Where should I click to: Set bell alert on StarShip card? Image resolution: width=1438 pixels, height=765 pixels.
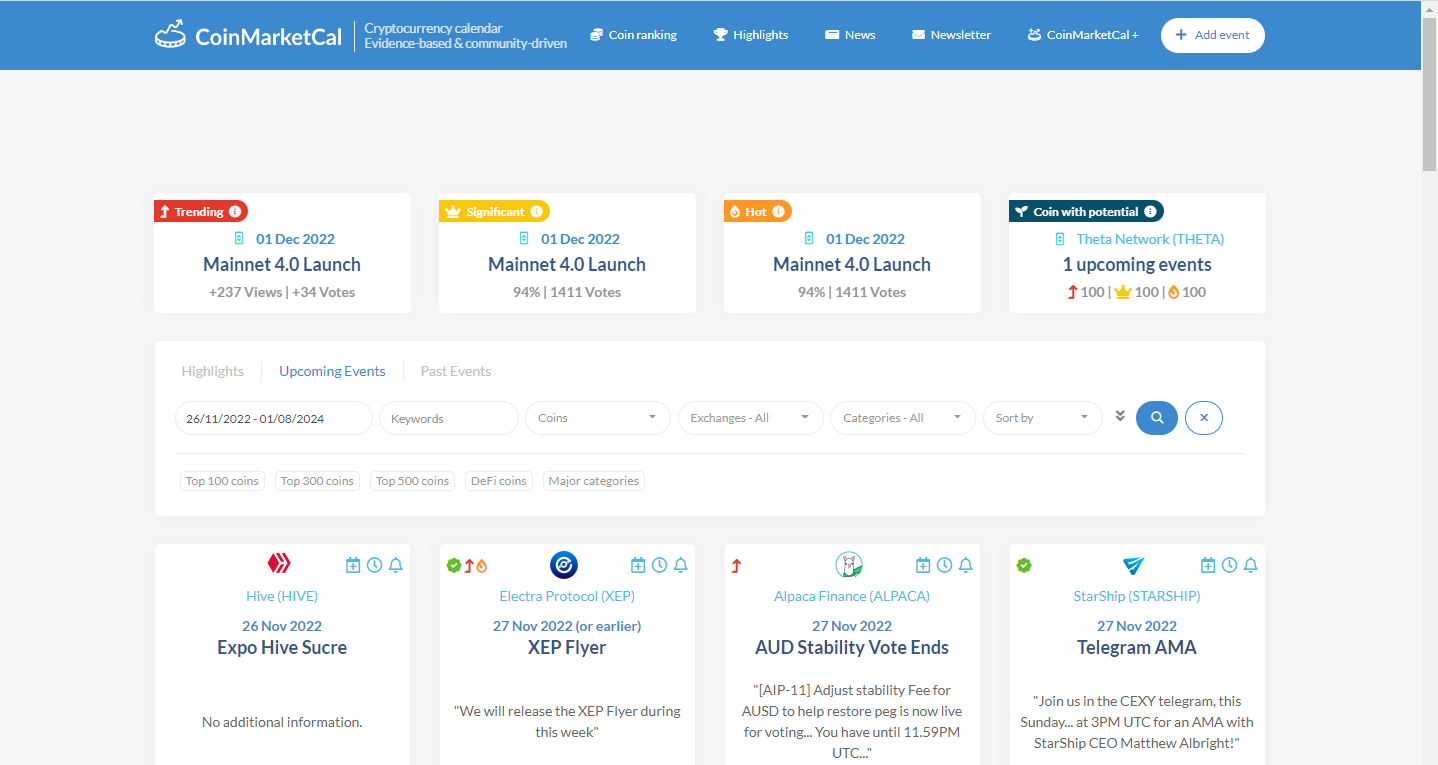pyautogui.click(x=1251, y=566)
